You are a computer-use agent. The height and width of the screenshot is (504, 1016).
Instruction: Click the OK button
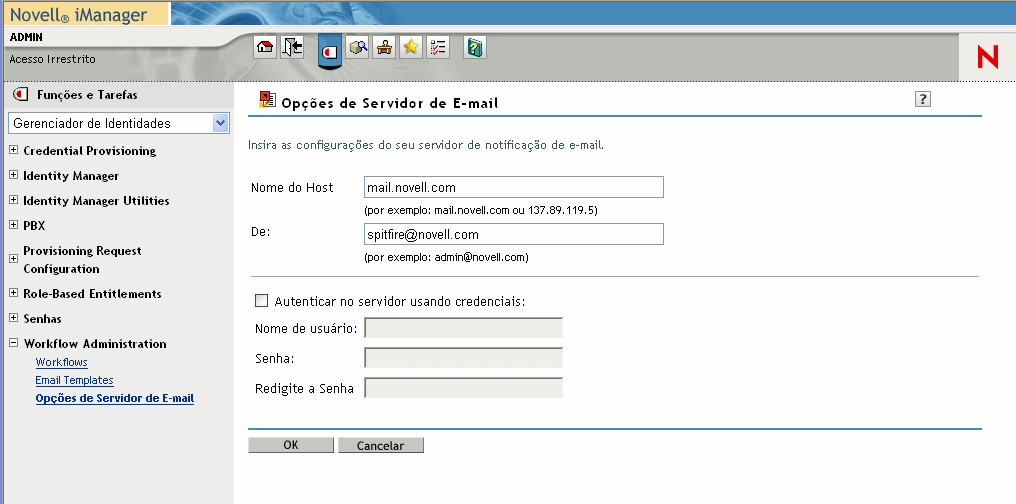[x=291, y=445]
